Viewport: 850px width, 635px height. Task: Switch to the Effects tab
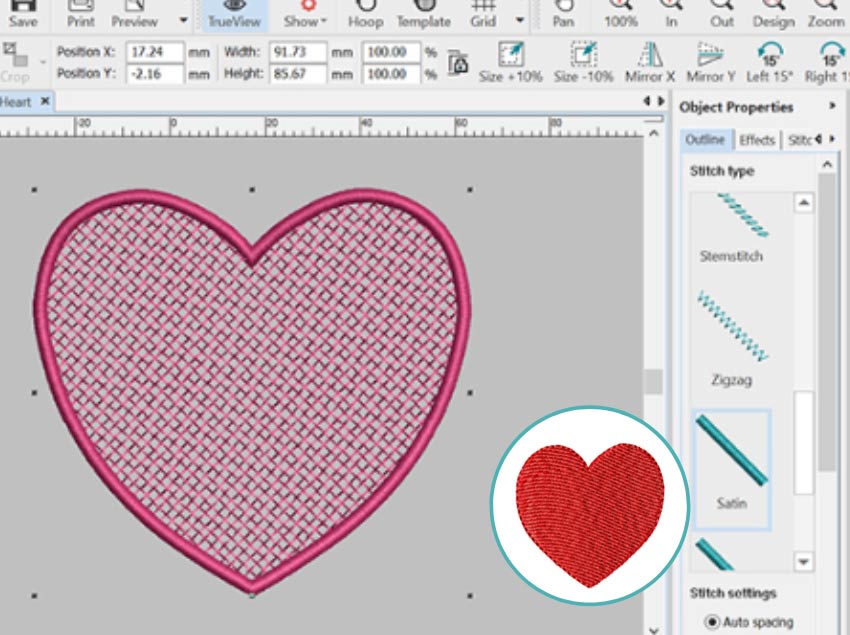pos(757,140)
